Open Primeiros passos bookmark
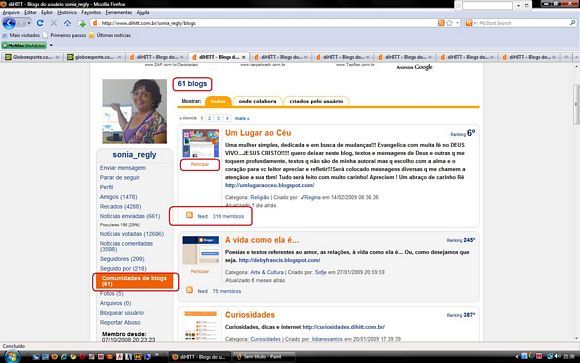Image resolution: width=580 pixels, height=363 pixels. [x=64, y=35]
